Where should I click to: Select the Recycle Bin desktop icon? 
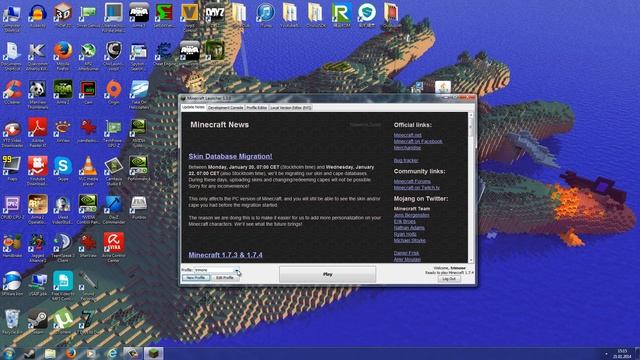pos(12,321)
